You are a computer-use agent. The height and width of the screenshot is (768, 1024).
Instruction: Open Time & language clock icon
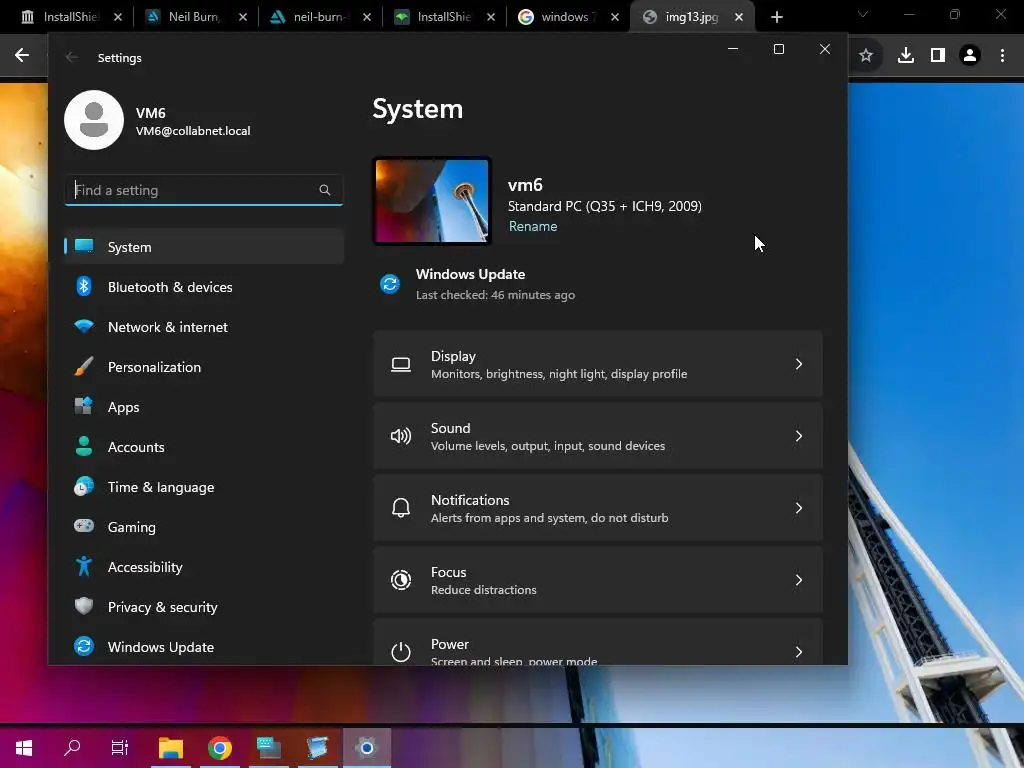pyautogui.click(x=84, y=487)
